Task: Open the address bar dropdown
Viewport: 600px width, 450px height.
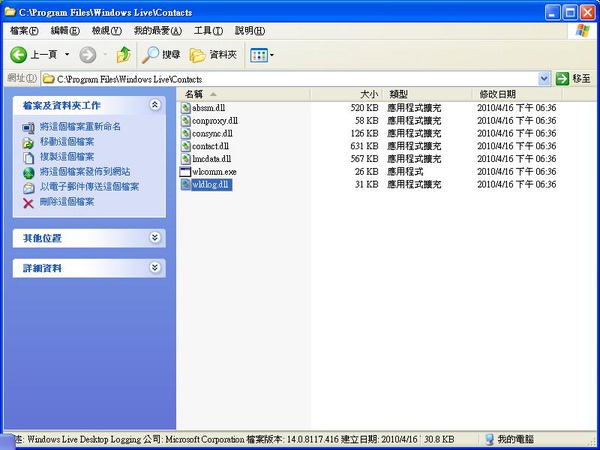Action: 544,79
